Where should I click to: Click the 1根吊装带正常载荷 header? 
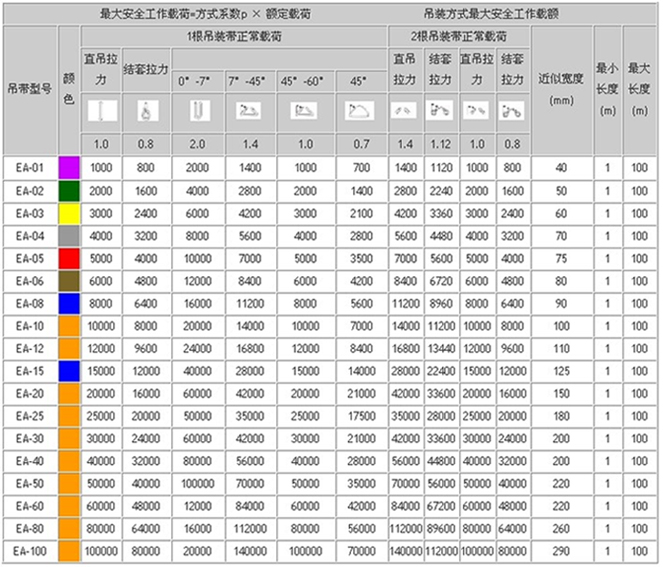tap(234, 36)
